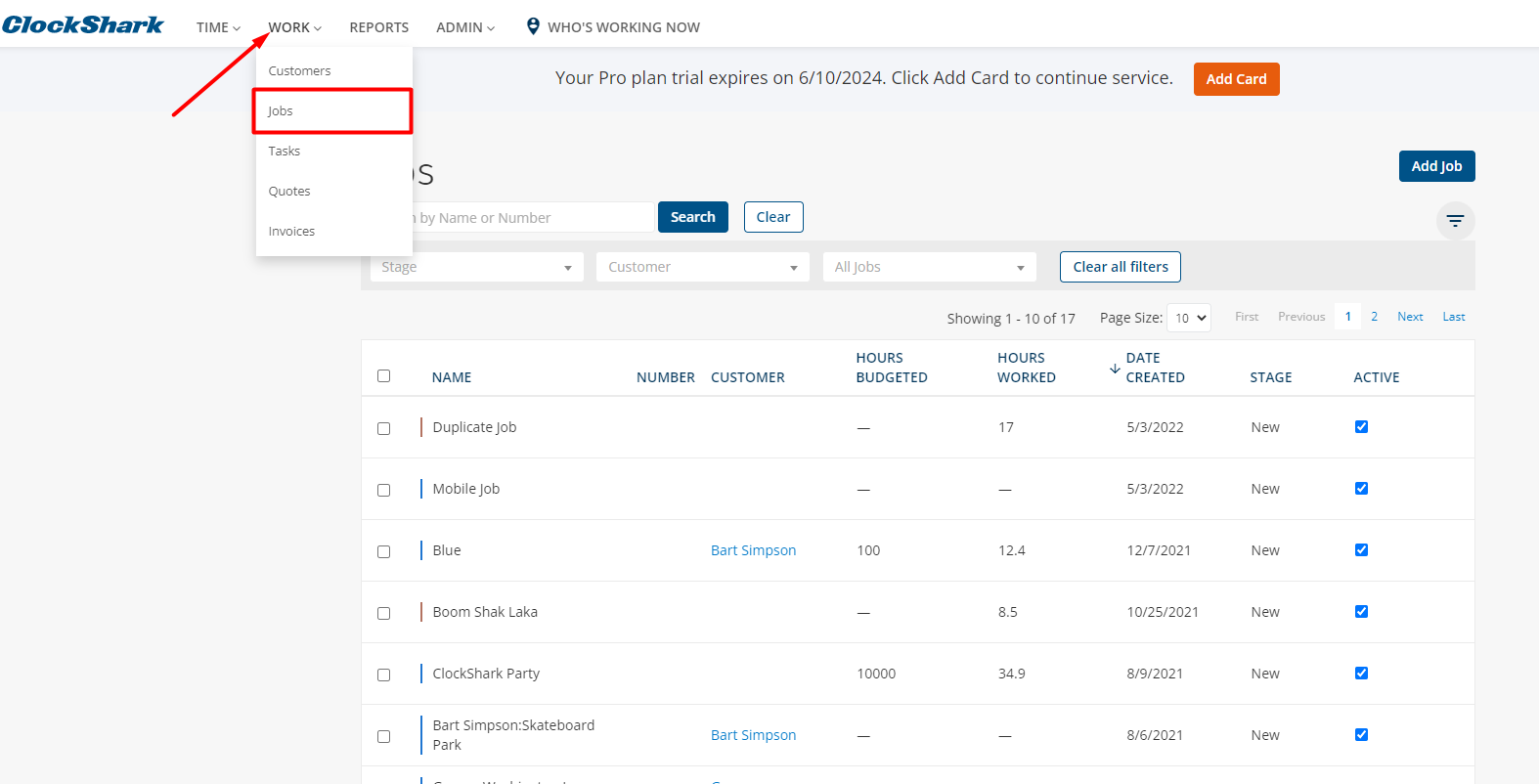Select Tasks from Work menu
Image resolution: width=1539 pixels, height=784 pixels.
pos(333,151)
